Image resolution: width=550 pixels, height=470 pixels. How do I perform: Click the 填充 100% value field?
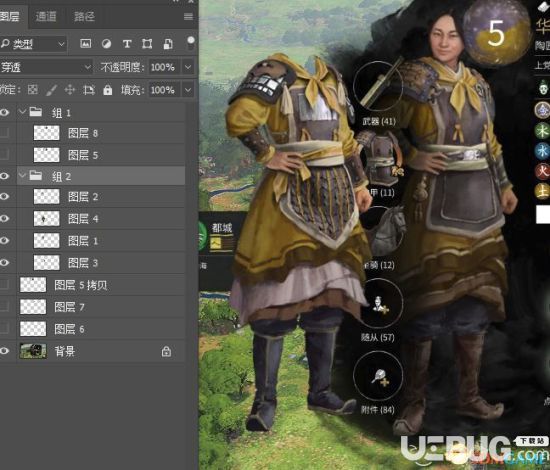[164, 90]
